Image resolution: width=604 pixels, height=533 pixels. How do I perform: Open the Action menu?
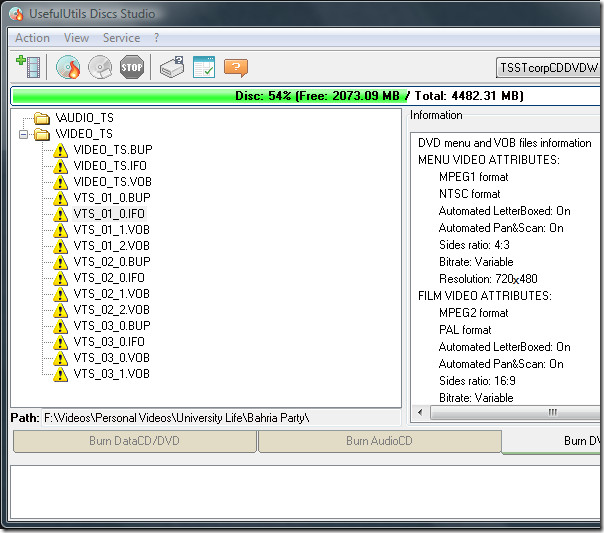click(32, 38)
